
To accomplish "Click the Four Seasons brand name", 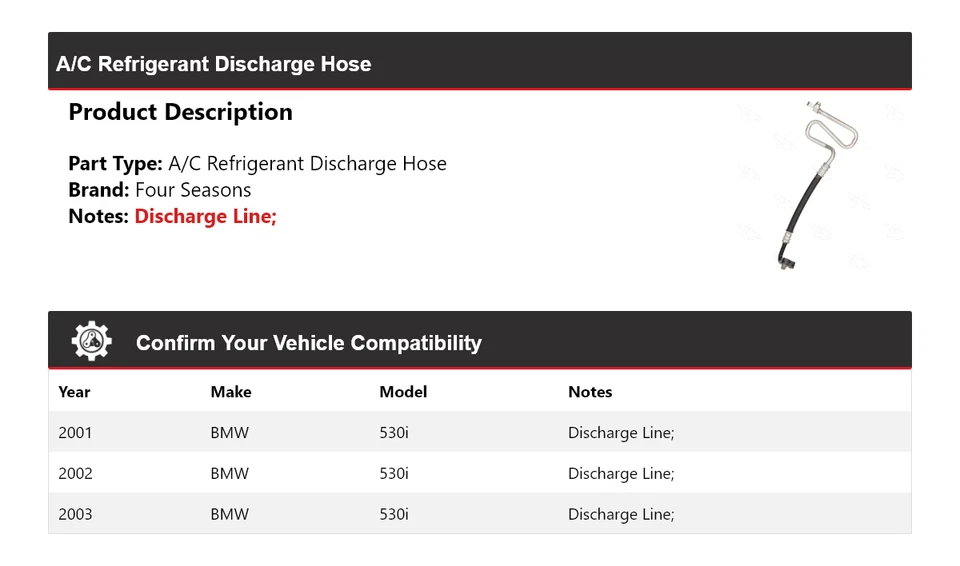I will point(193,190).
